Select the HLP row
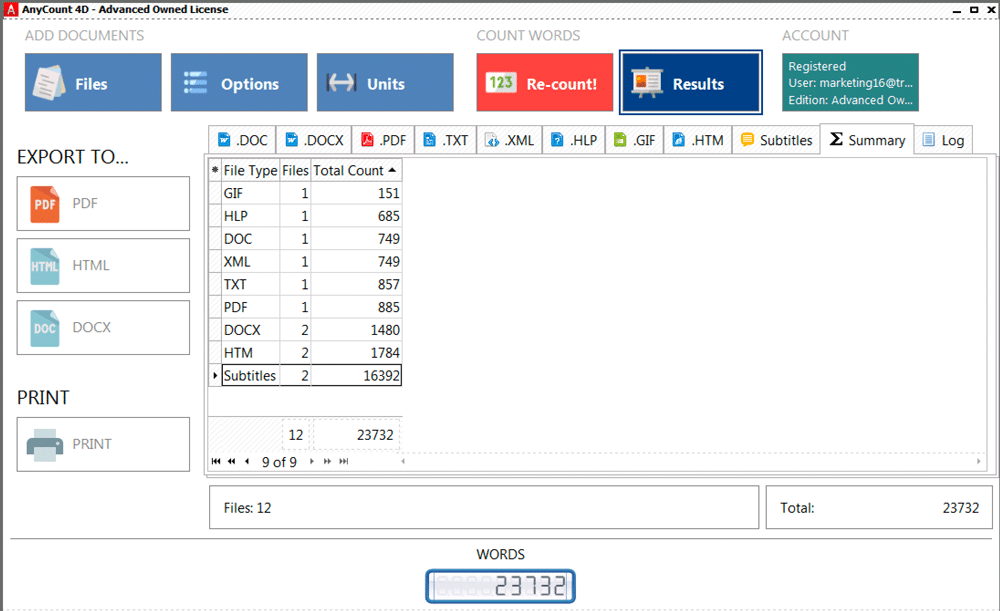 point(305,216)
